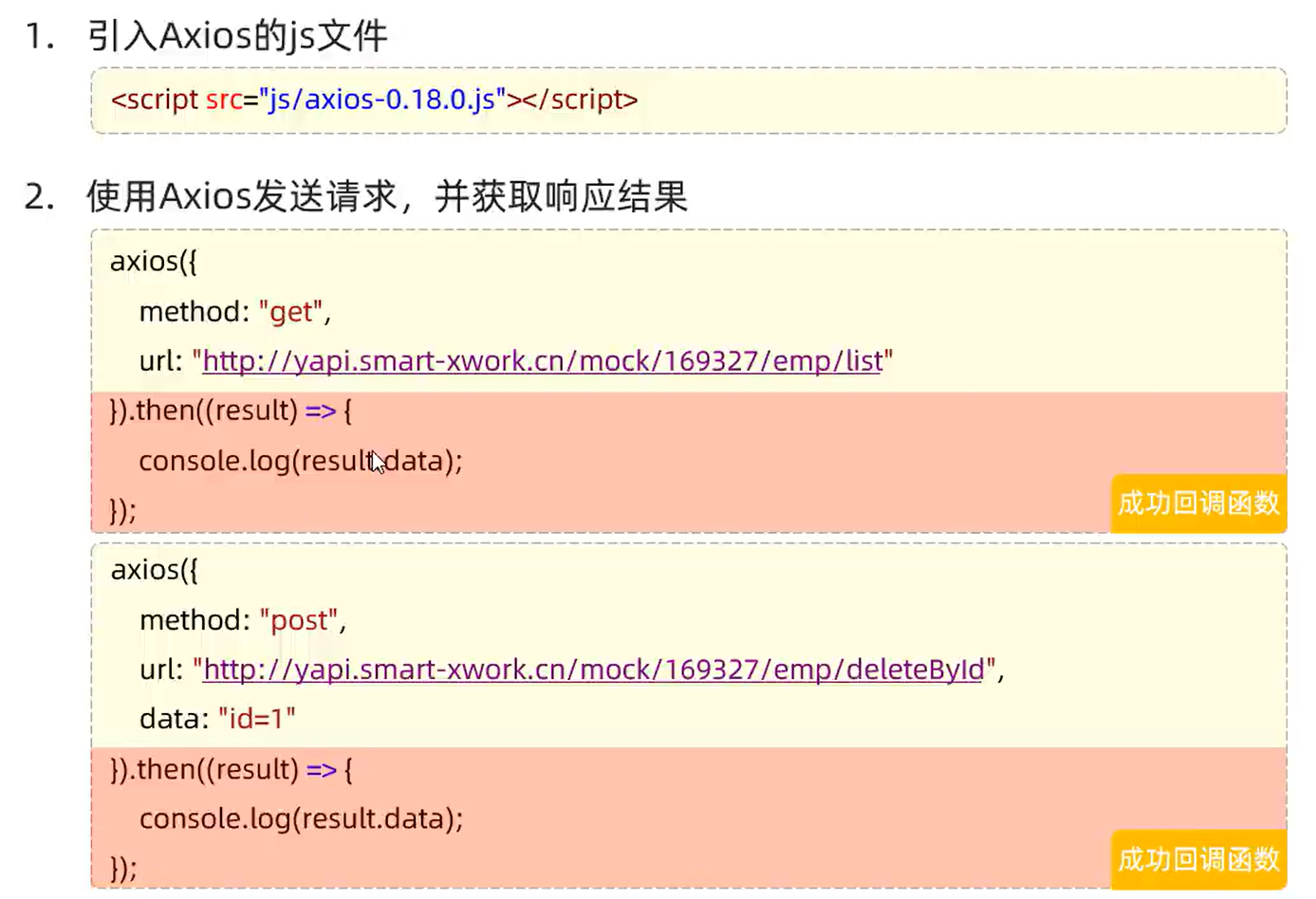1316x899 pixels.
Task: Click the script src axios-0.18.0.js line
Action: click(x=374, y=100)
